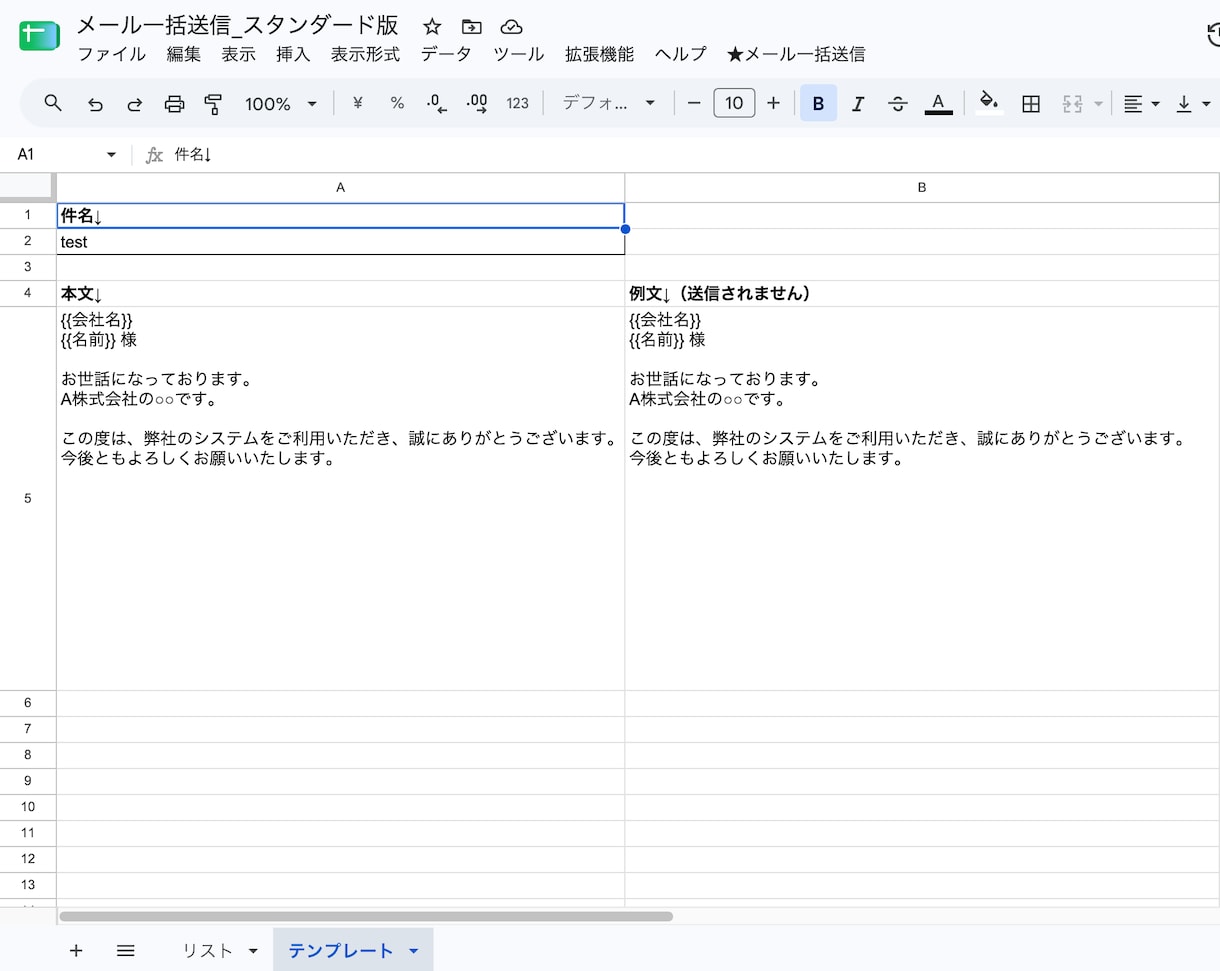Image resolution: width=1220 pixels, height=971 pixels.
Task: Click the name box showing A1
Action: tap(55, 155)
